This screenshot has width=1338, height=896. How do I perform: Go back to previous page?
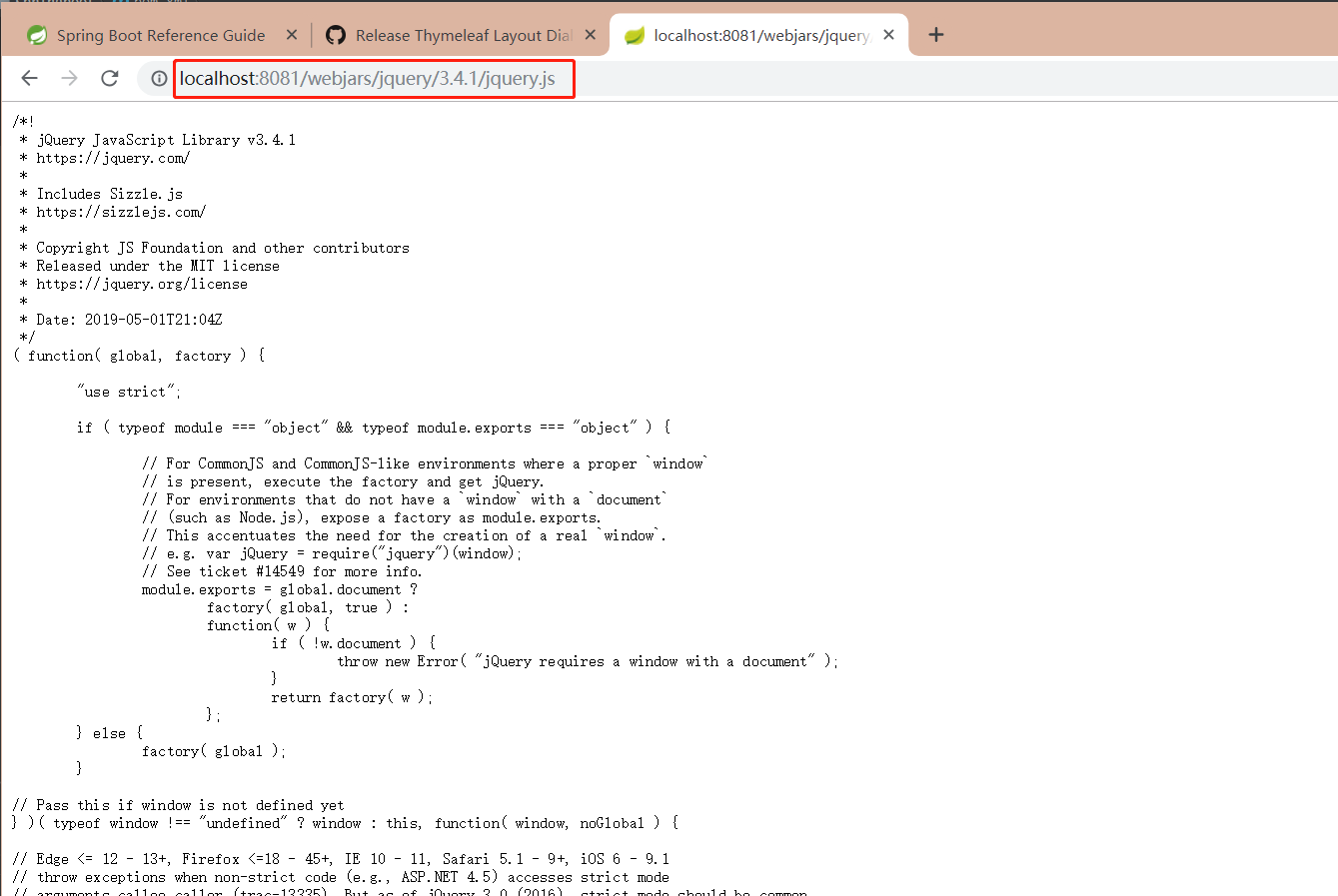(29, 78)
